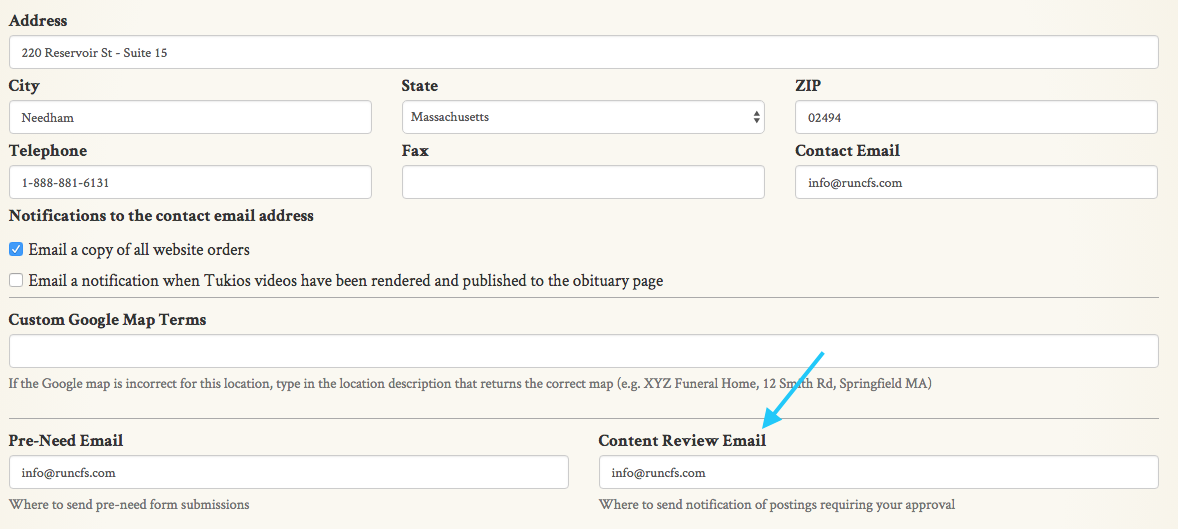1178x529 pixels.
Task: Enable the Tukios videos notification checkbox
Action: click(16, 281)
